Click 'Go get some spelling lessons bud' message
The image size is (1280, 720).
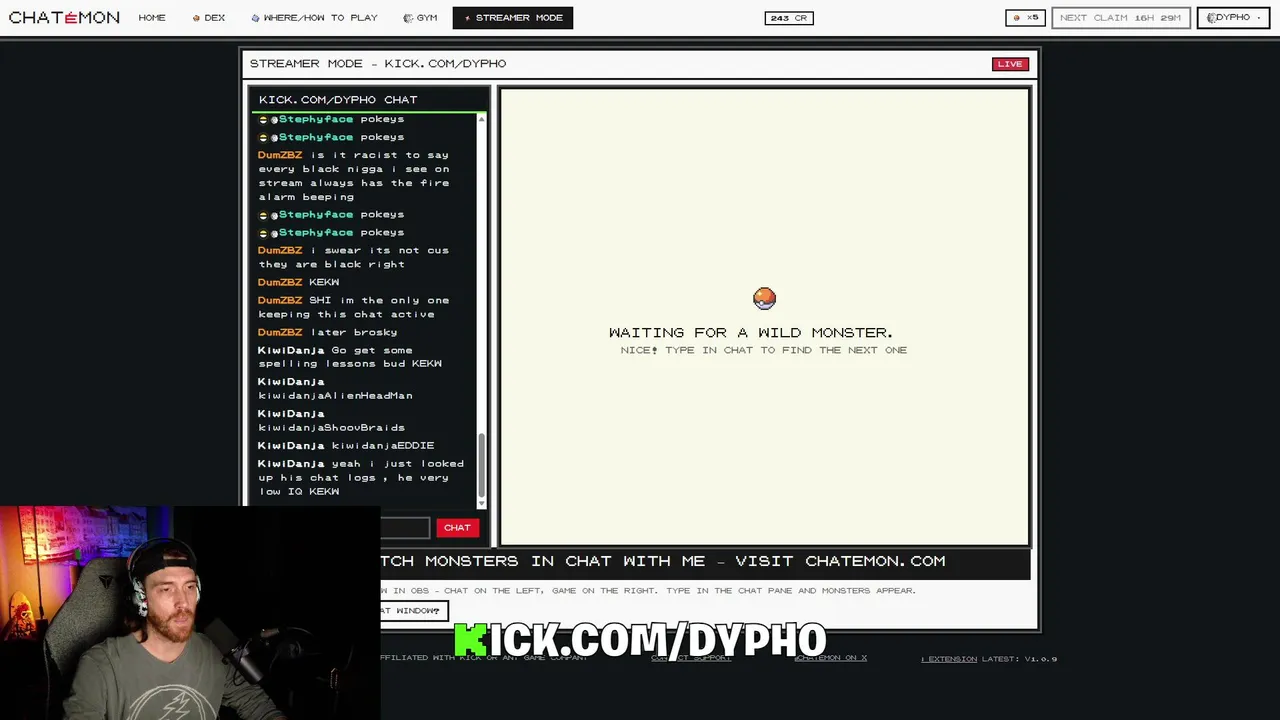point(350,357)
